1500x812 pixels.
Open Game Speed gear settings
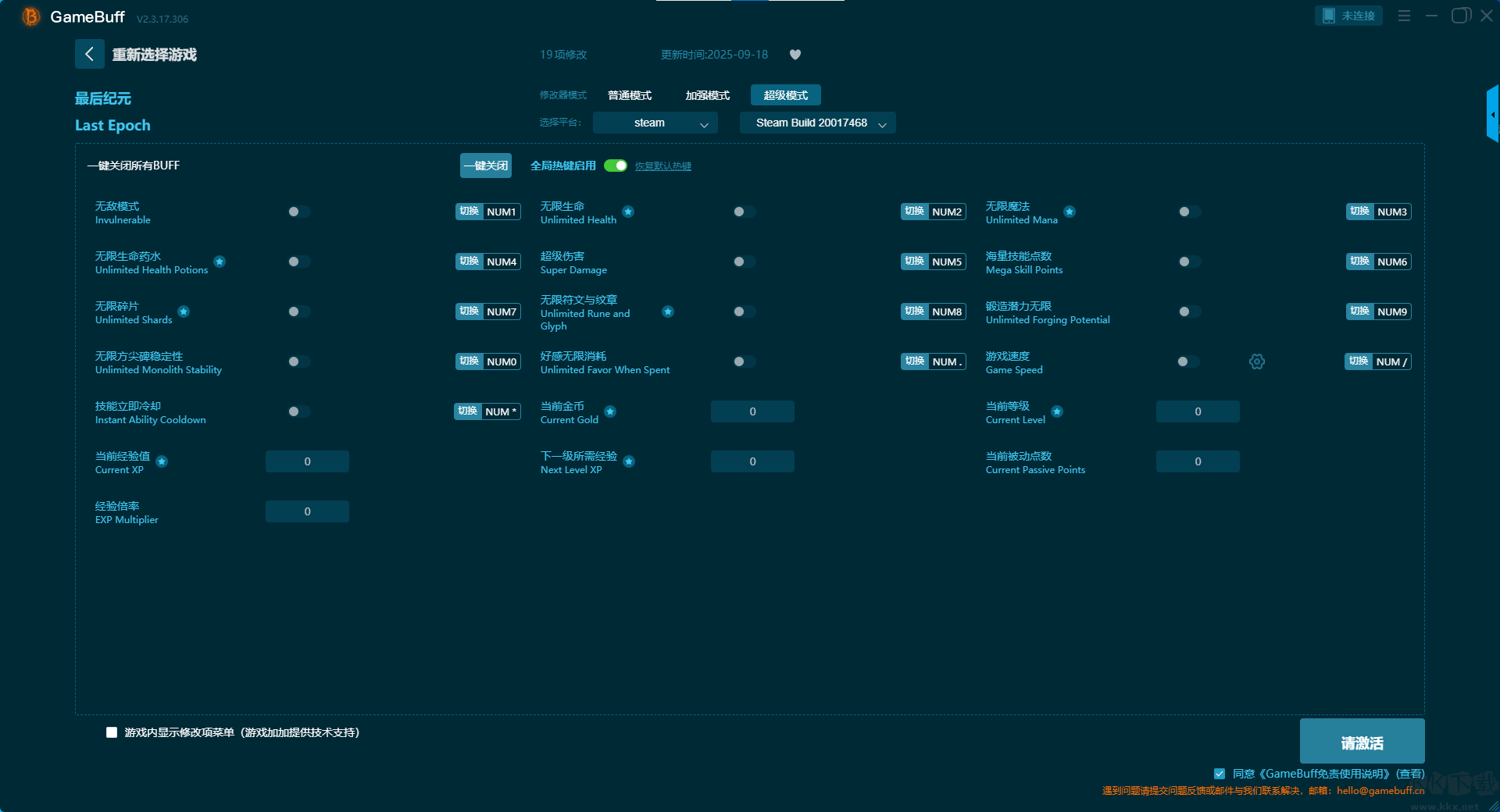tap(1256, 361)
